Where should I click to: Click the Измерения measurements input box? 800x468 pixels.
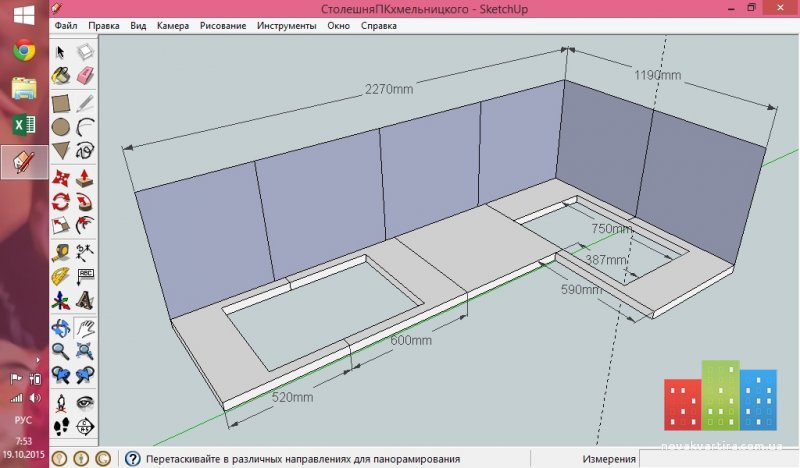click(x=719, y=459)
